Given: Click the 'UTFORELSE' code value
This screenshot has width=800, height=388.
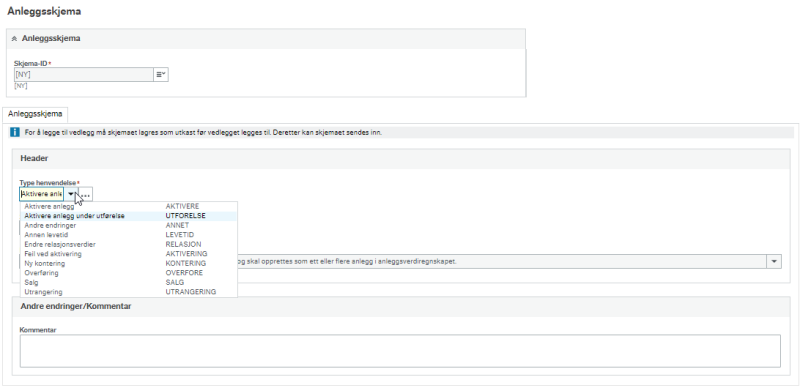Looking at the screenshot, I should click(x=186, y=216).
